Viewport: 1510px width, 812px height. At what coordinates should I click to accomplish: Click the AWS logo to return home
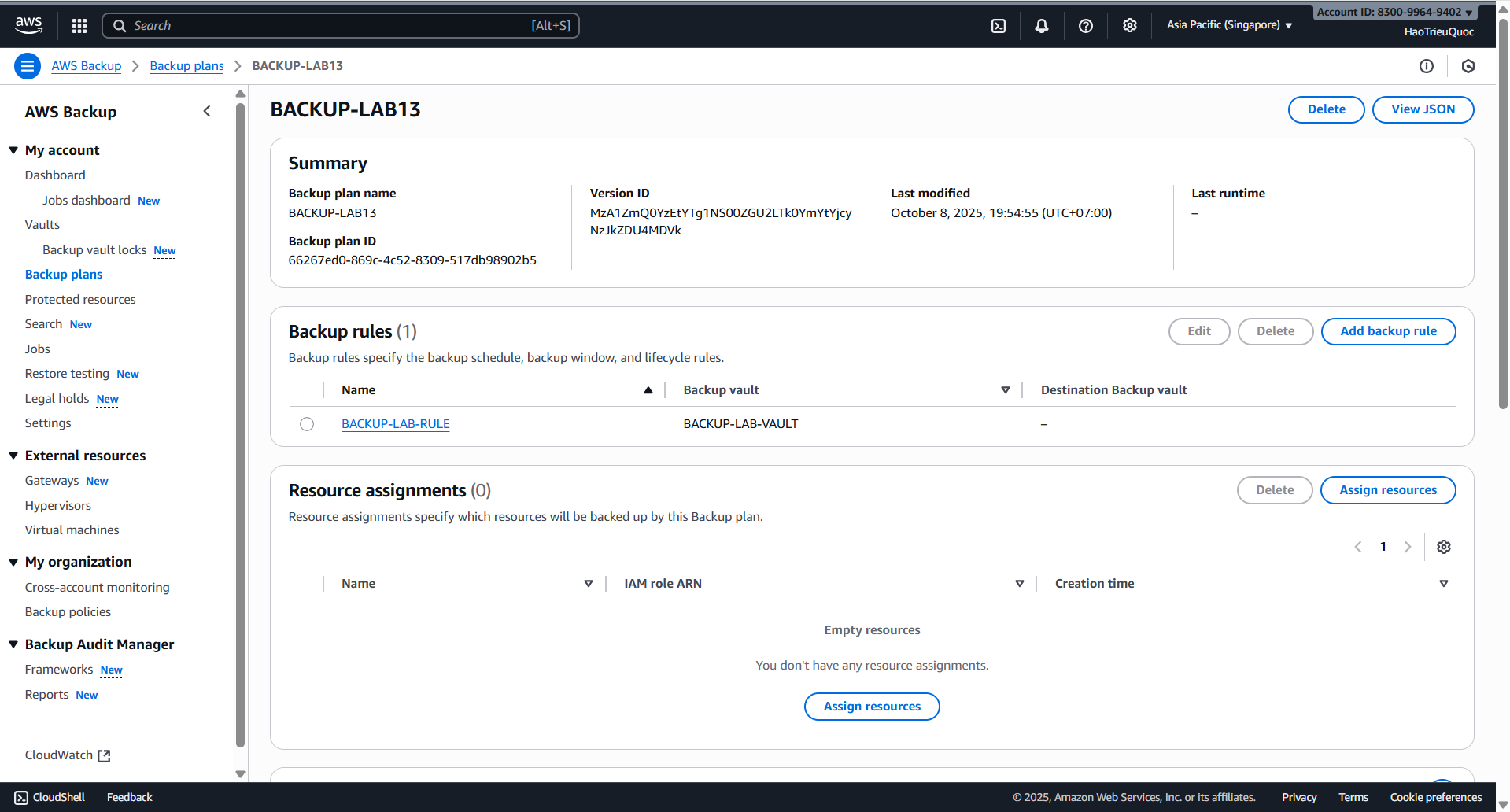(28, 24)
